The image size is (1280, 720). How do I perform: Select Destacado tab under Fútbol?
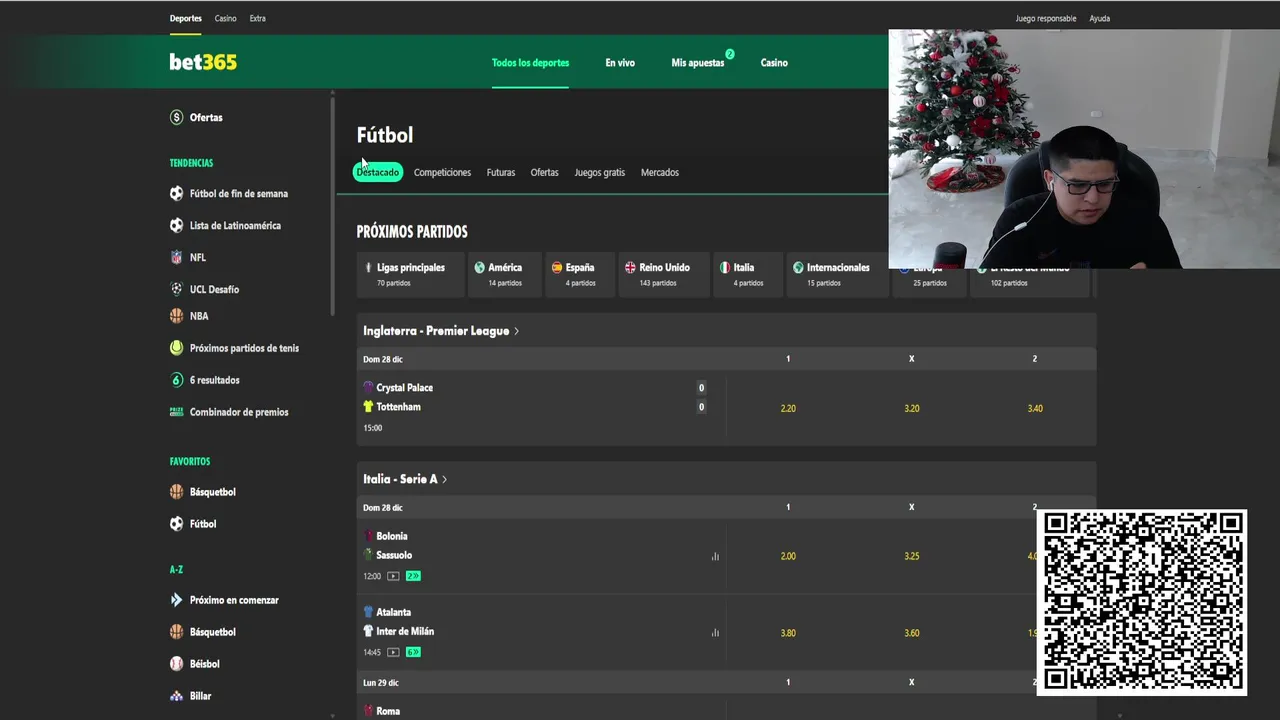pyautogui.click(x=378, y=172)
